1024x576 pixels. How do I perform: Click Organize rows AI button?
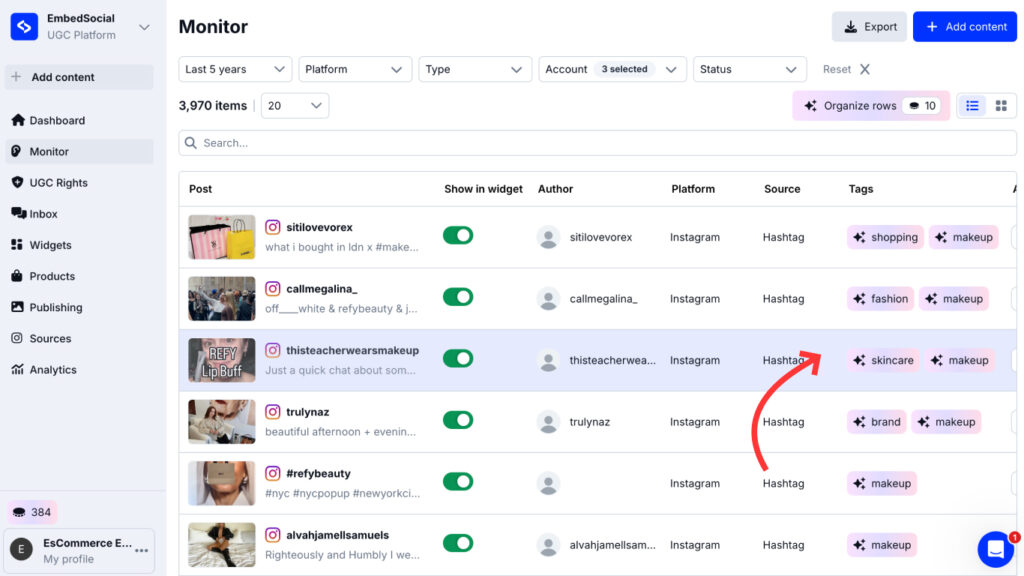pyautogui.click(x=871, y=106)
